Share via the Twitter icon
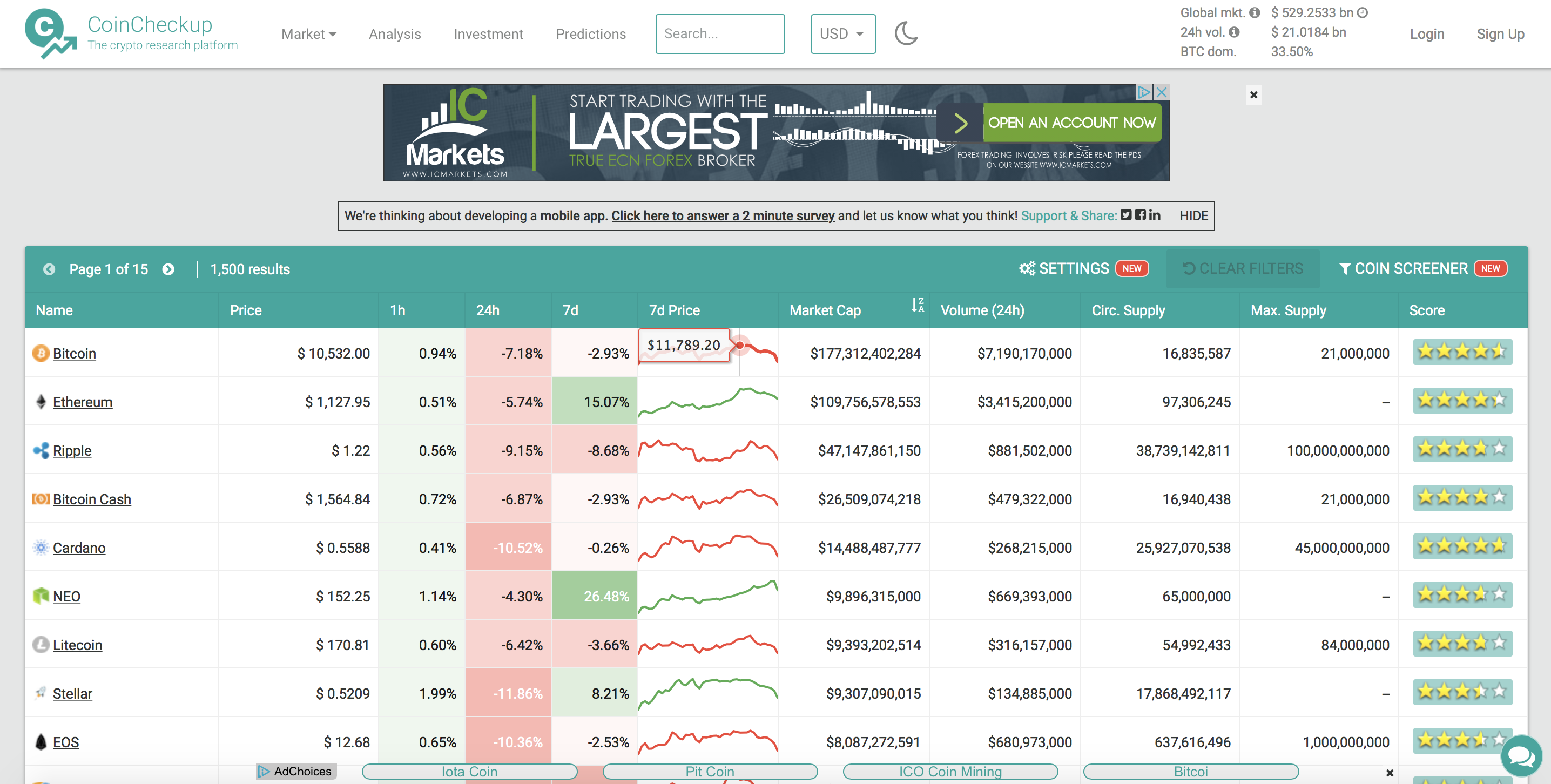 1126,215
